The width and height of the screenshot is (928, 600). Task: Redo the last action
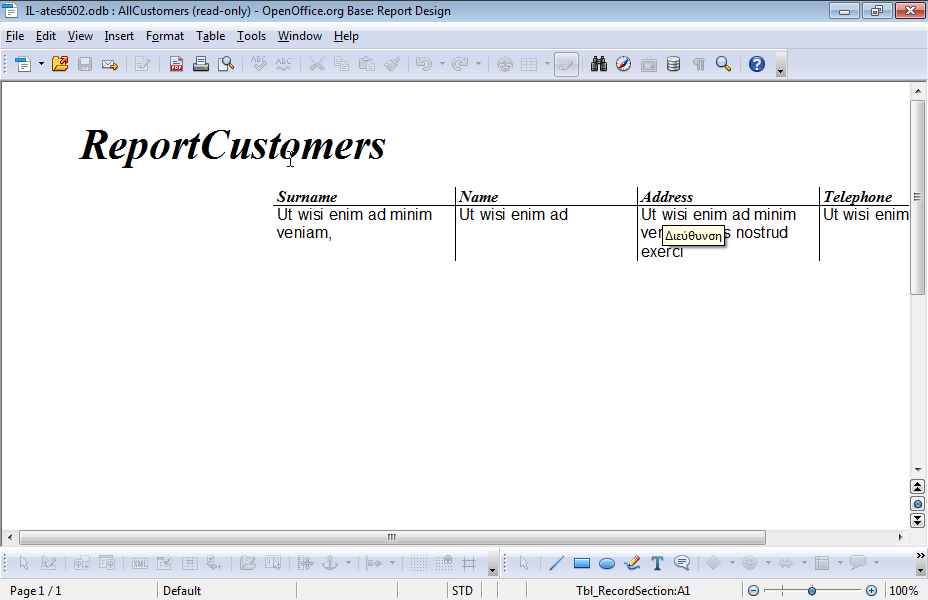click(460, 64)
